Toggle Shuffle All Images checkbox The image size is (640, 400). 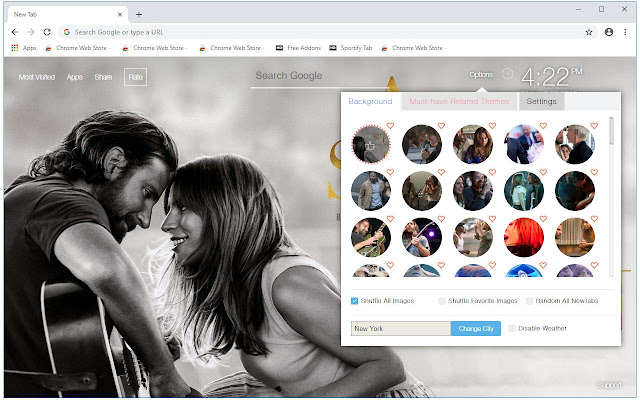pos(354,301)
